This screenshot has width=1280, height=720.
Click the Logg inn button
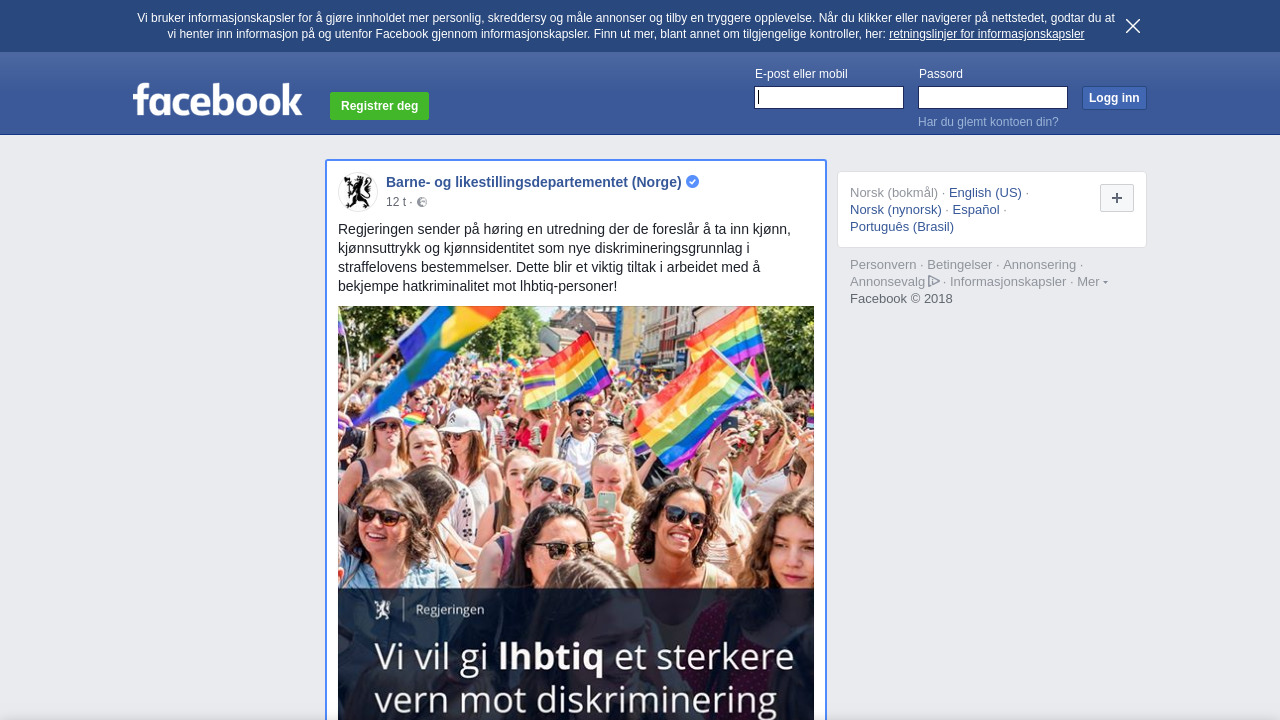coord(1114,98)
